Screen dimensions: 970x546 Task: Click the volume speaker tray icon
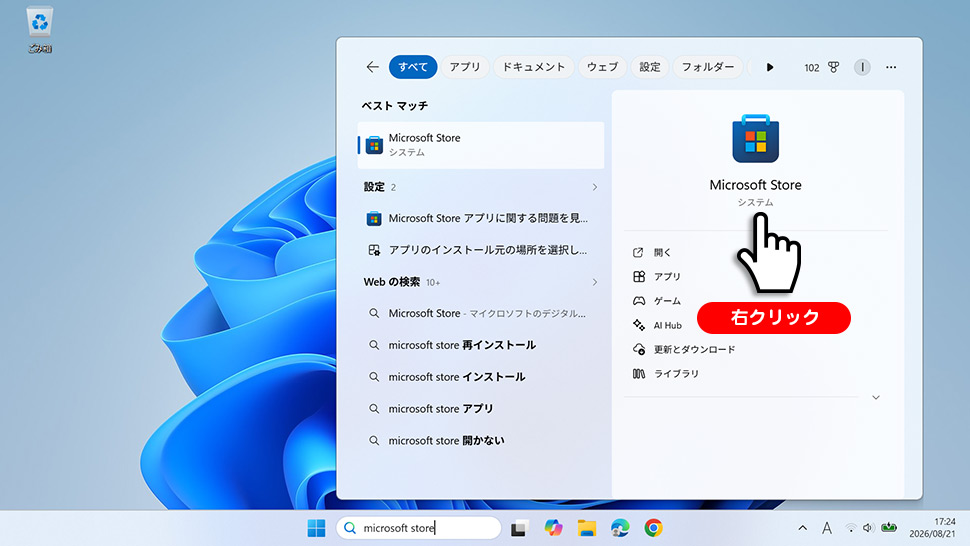coord(868,528)
